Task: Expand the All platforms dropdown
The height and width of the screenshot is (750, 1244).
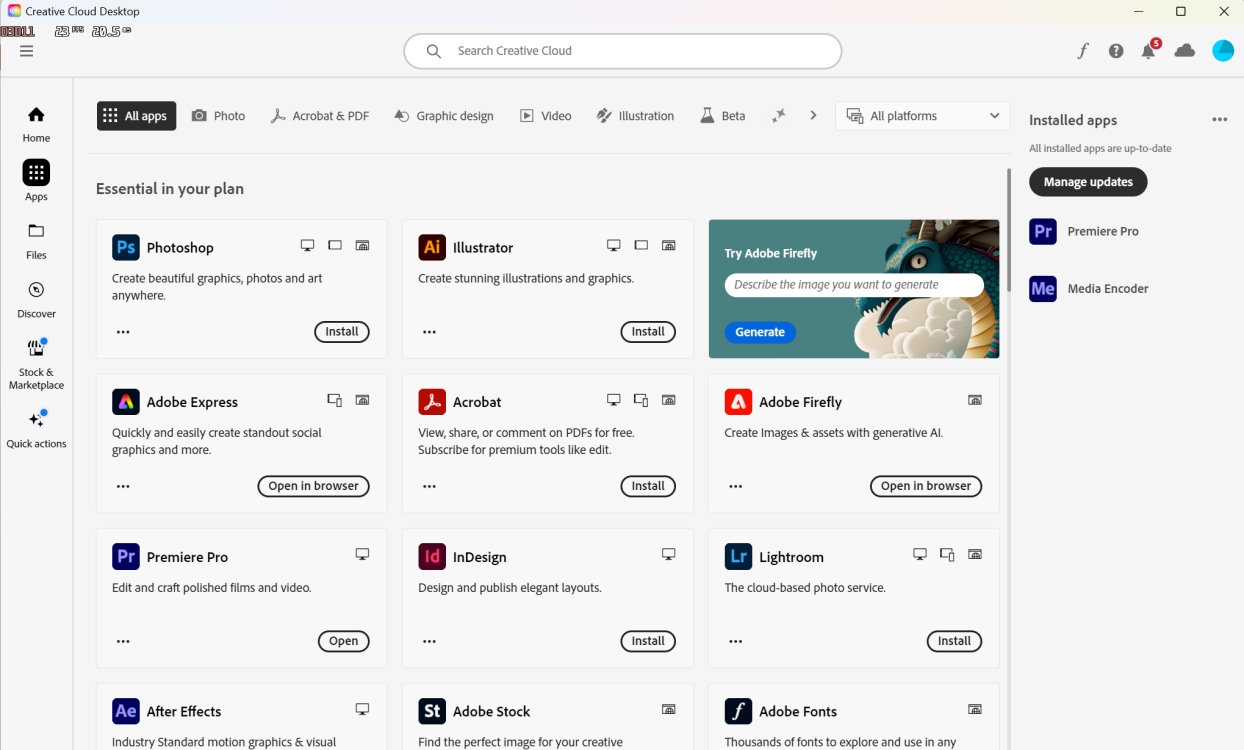Action: tap(922, 116)
